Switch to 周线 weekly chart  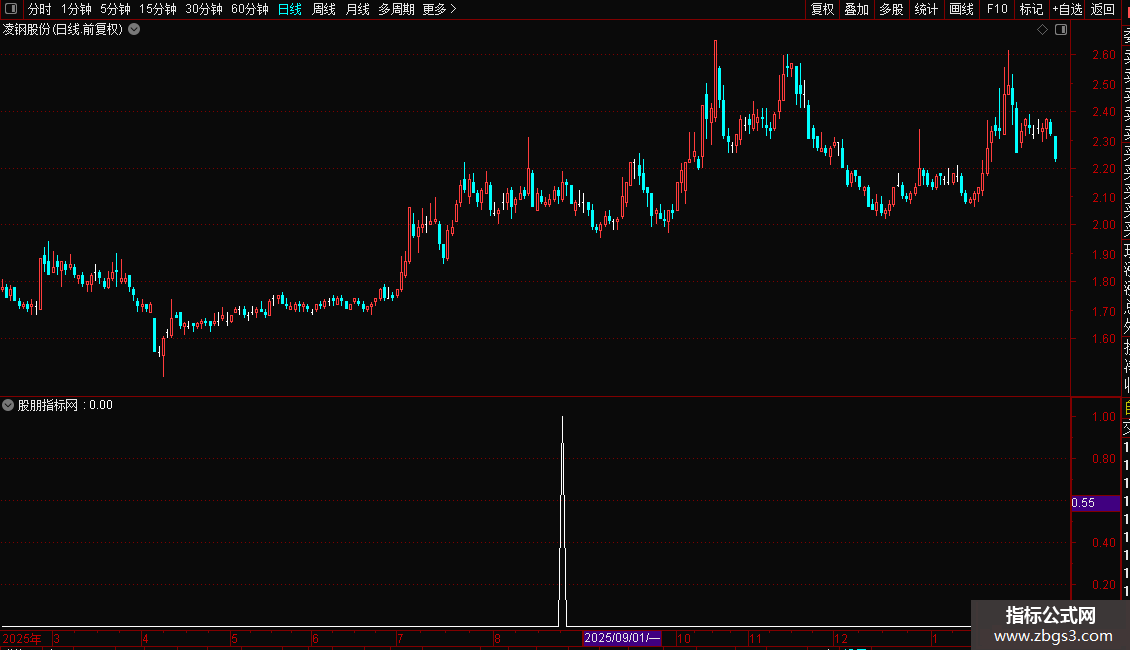pyautogui.click(x=324, y=9)
